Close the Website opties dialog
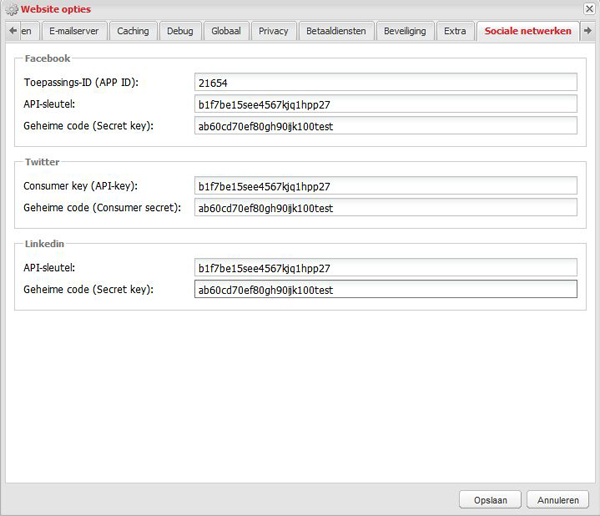Viewport: 600px width, 516px height. click(x=589, y=8)
